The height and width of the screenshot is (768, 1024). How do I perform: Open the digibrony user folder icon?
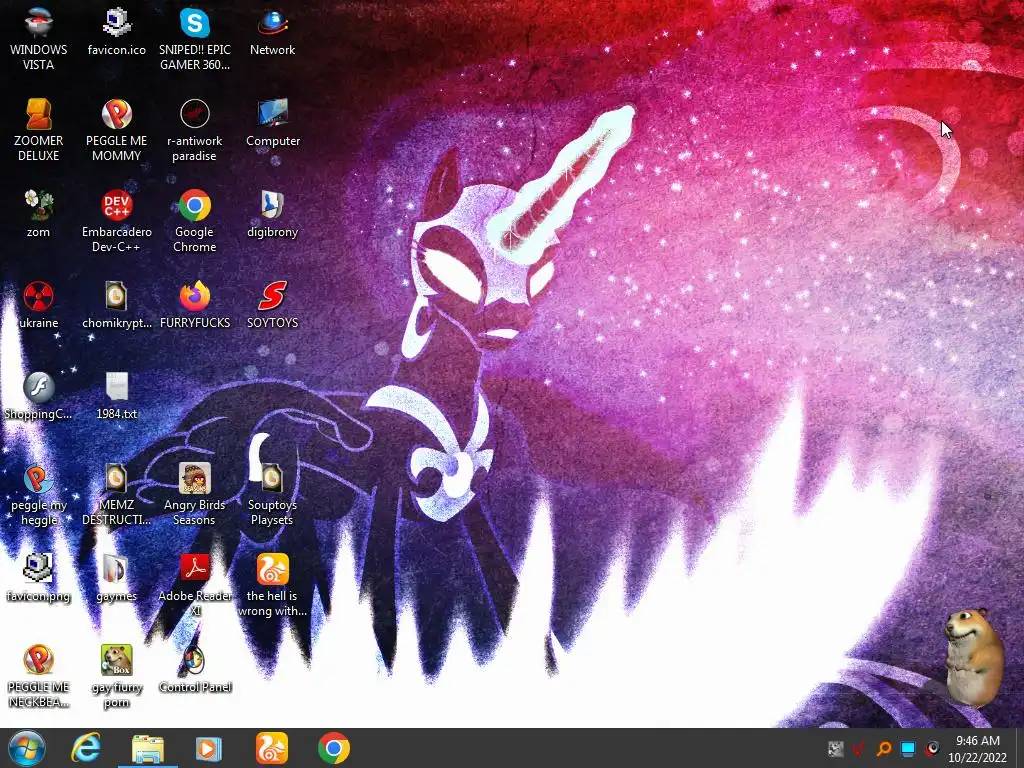tap(272, 215)
